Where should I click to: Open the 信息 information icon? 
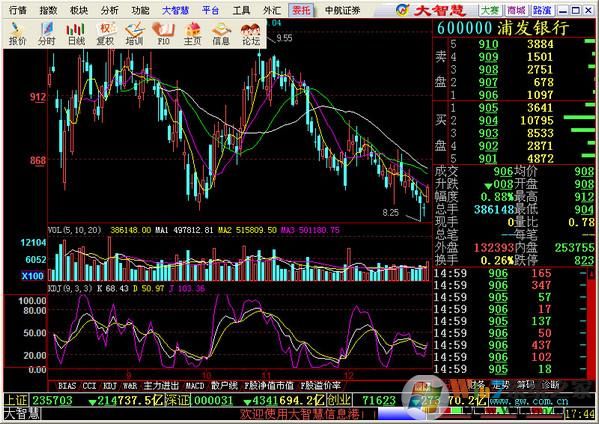[x=221, y=34]
